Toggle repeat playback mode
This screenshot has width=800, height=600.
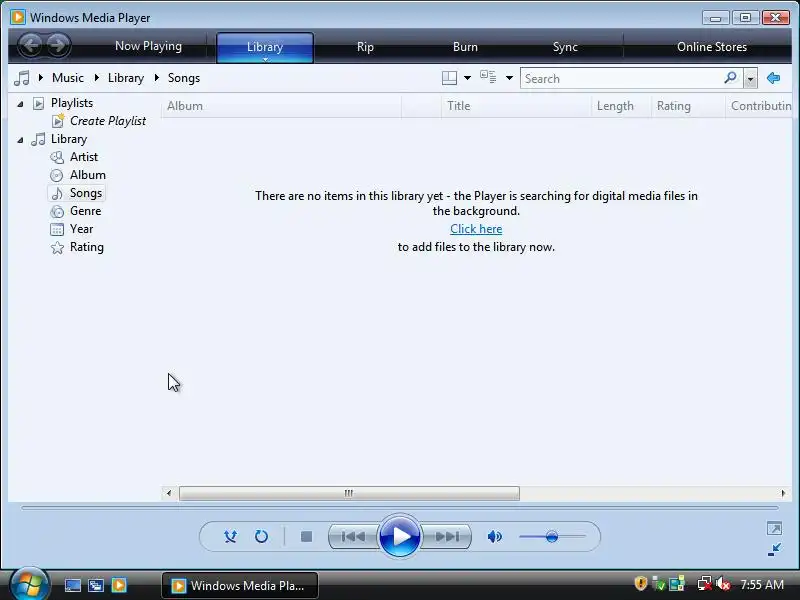261,536
